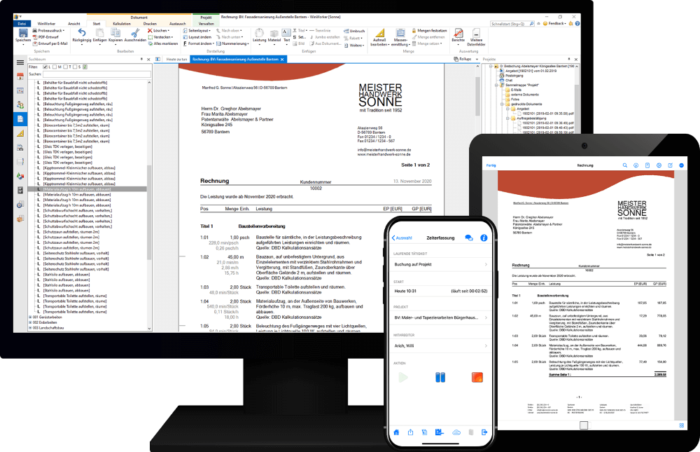Screen dimensions: 700x452
Task: Tap the green play button on phone
Action: click(403, 378)
